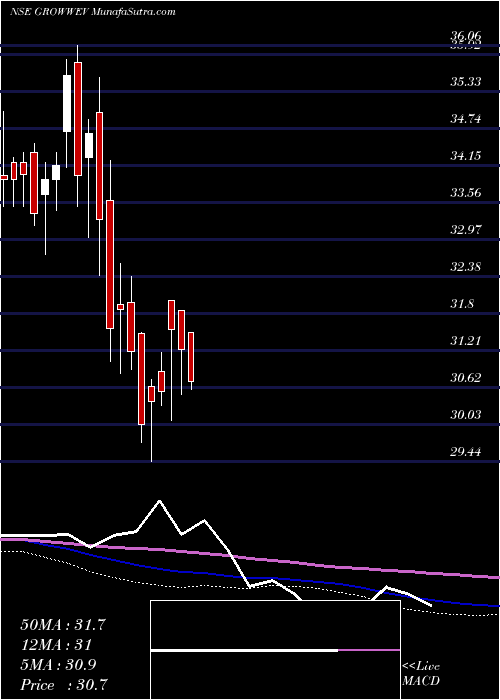Click the '<<Live MACD' label
The height and width of the screenshot is (700, 500).
(421, 674)
